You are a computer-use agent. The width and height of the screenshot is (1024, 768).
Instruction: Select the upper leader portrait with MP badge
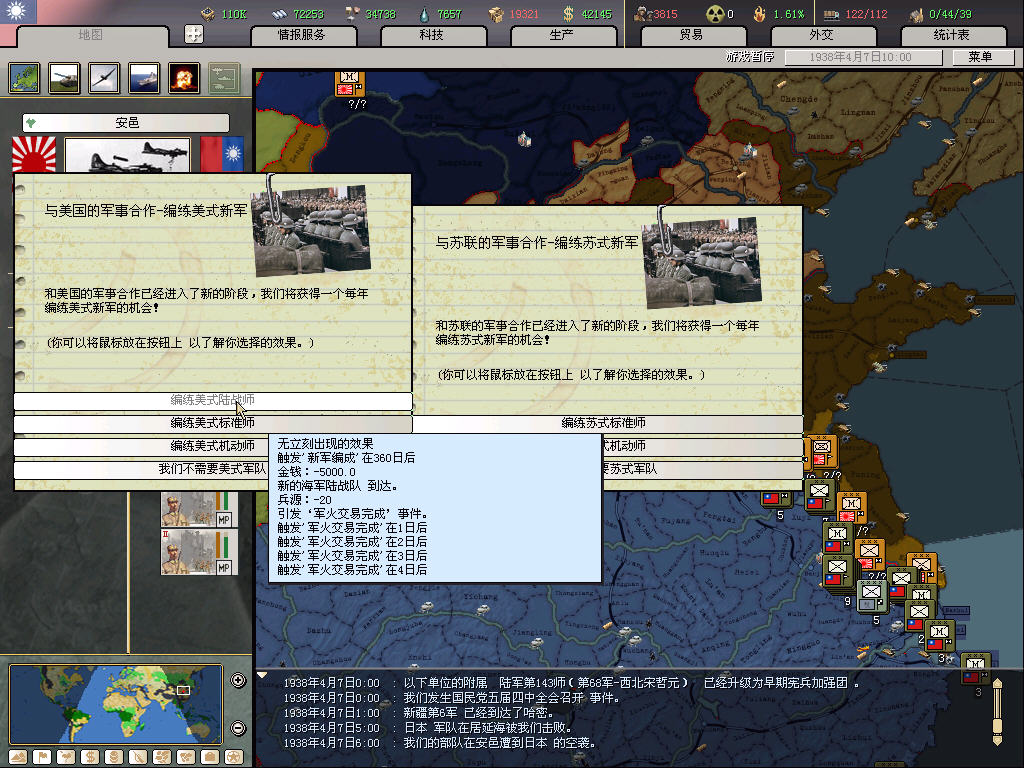tap(199, 510)
